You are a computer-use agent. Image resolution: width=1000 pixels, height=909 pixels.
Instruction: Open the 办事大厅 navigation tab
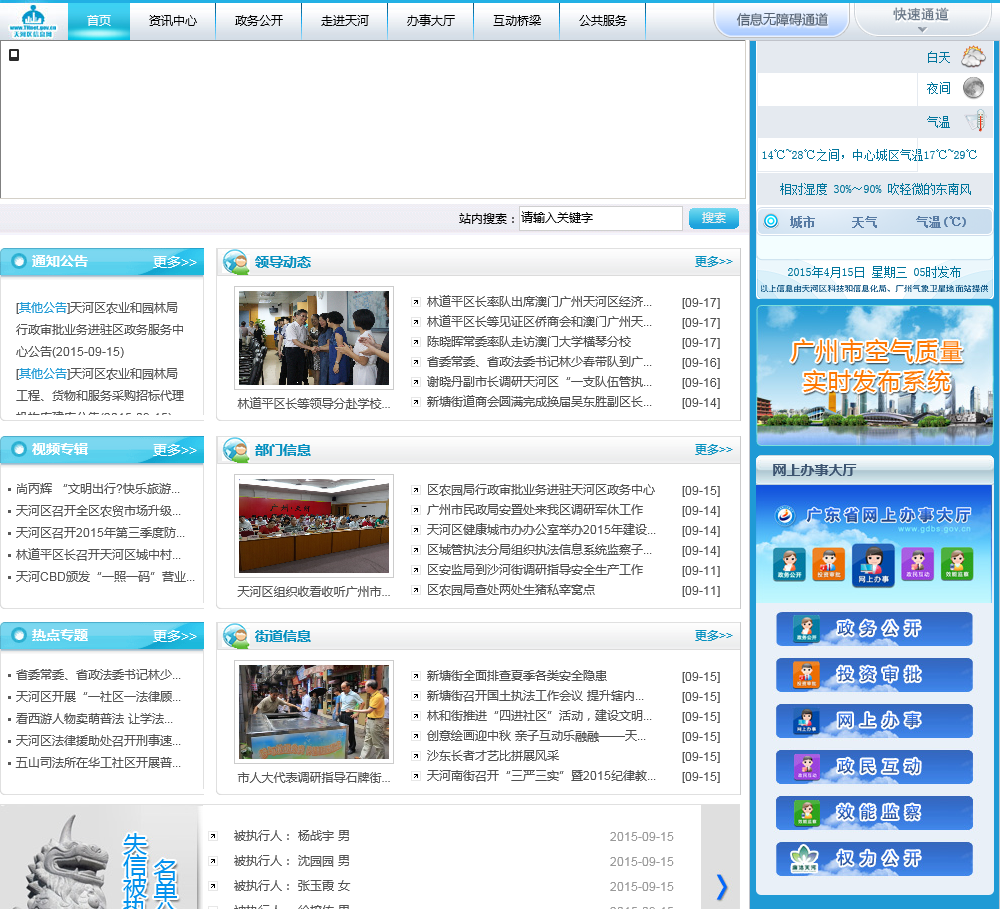click(x=430, y=20)
